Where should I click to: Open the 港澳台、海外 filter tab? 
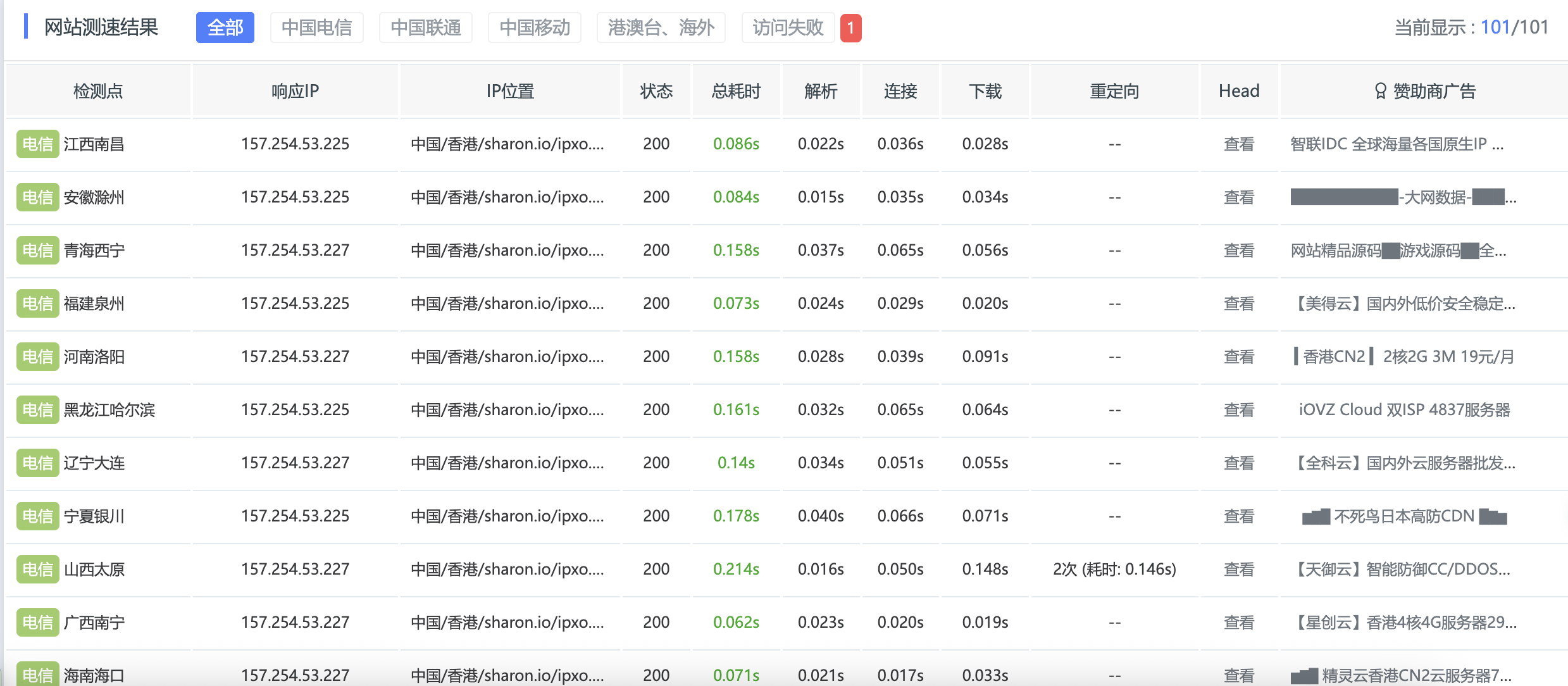click(661, 28)
